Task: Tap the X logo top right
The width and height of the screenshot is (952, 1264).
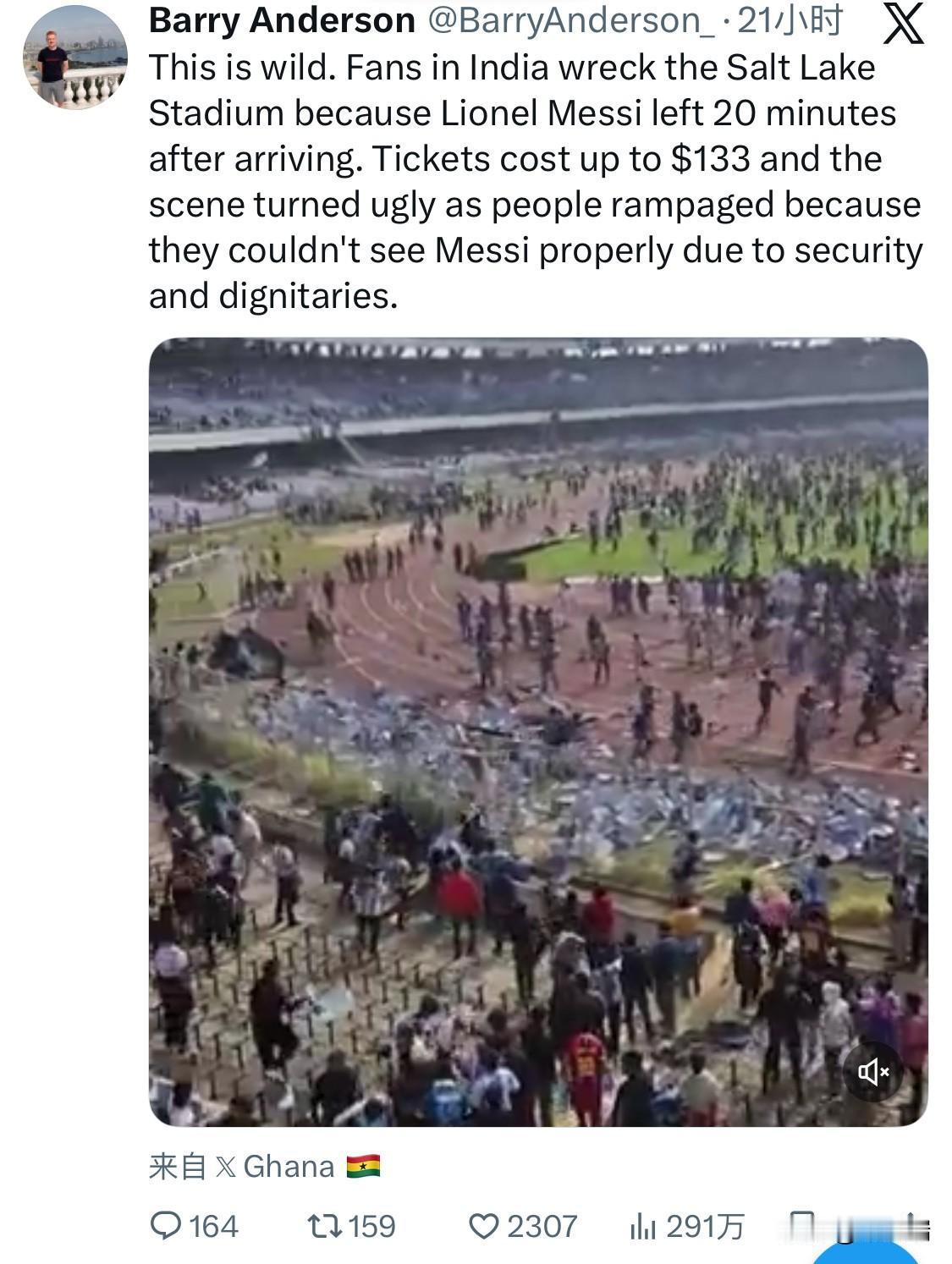Action: pos(902,23)
